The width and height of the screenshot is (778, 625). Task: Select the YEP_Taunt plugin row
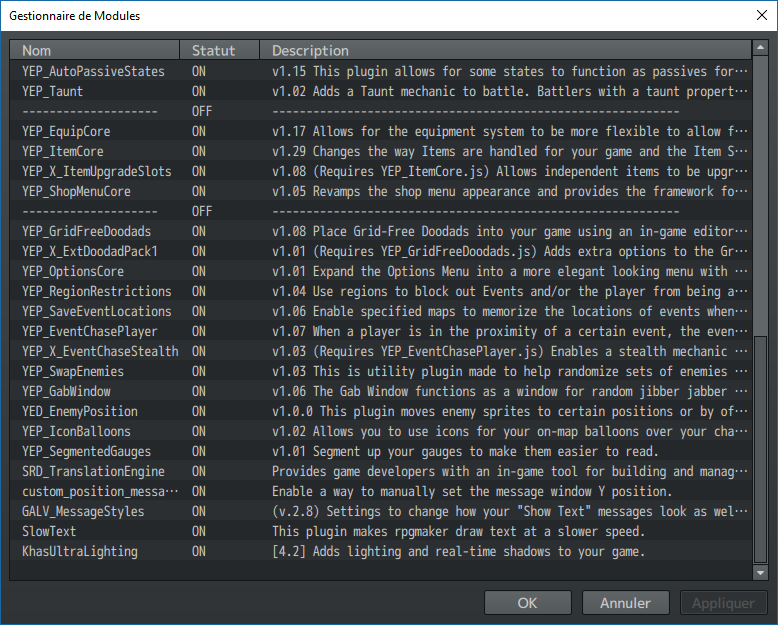tap(381, 91)
